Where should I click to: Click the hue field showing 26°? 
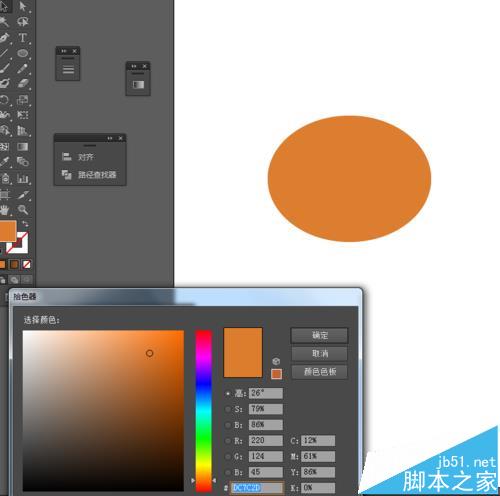266,393
